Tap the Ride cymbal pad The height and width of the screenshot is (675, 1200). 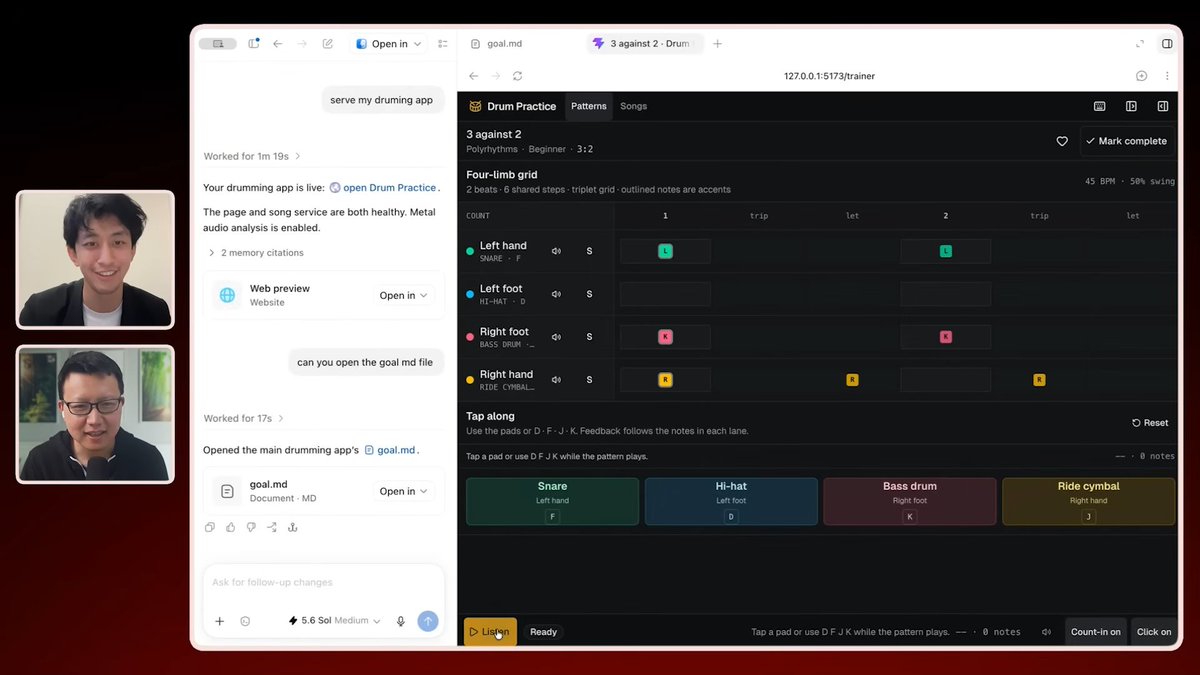[1088, 501]
